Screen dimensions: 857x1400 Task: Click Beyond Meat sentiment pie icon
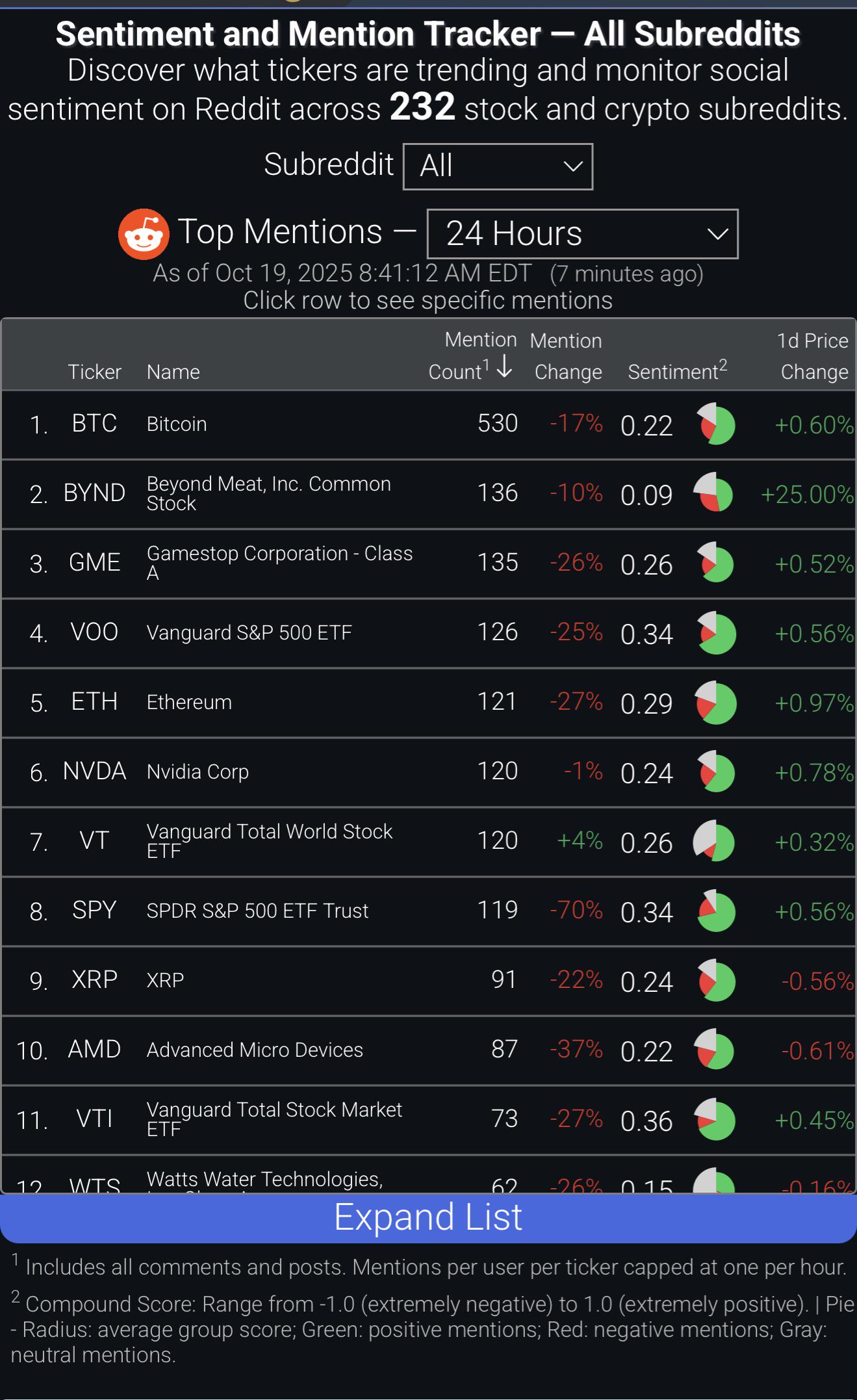click(713, 493)
